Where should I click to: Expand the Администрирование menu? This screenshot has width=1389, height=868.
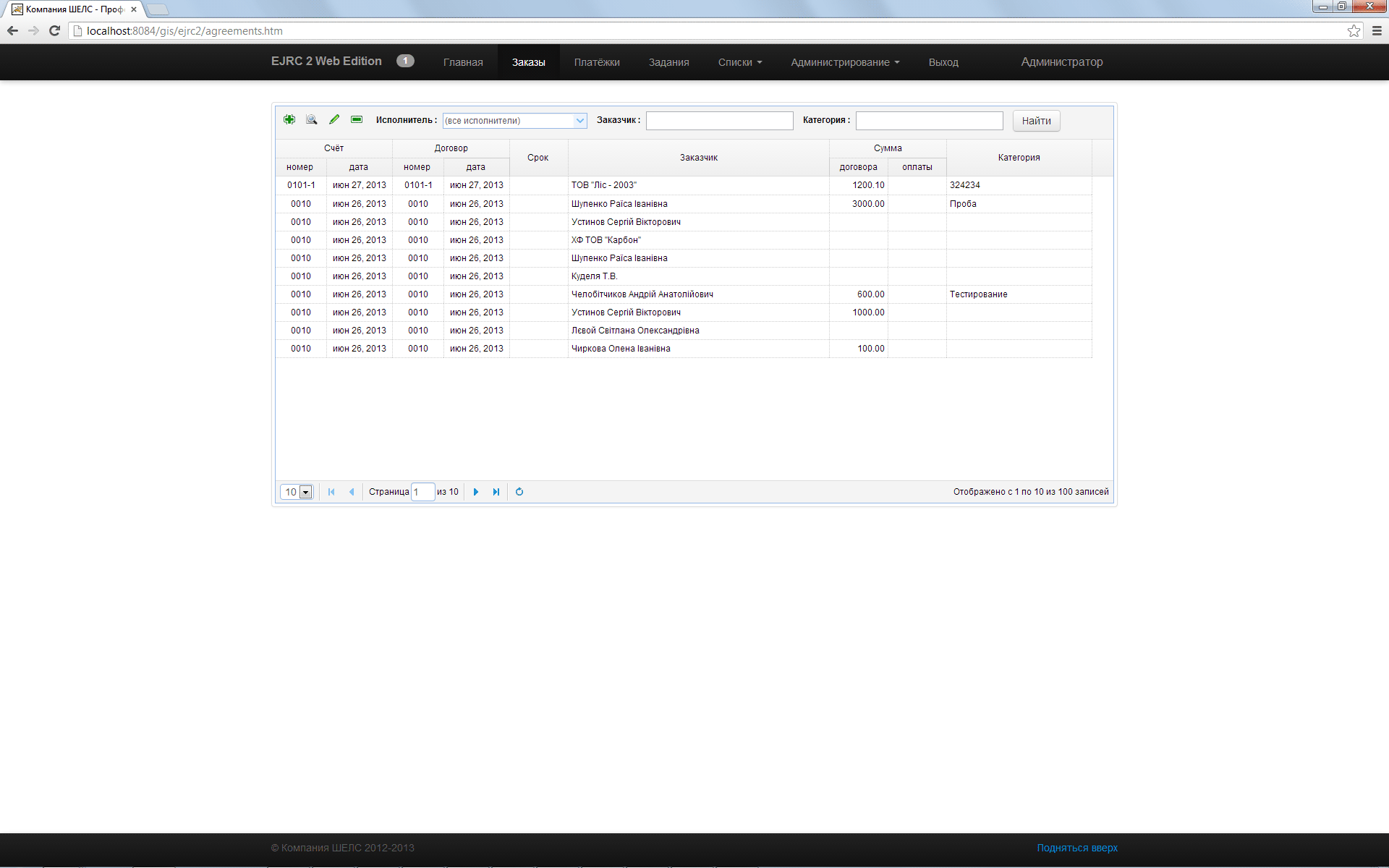844,62
